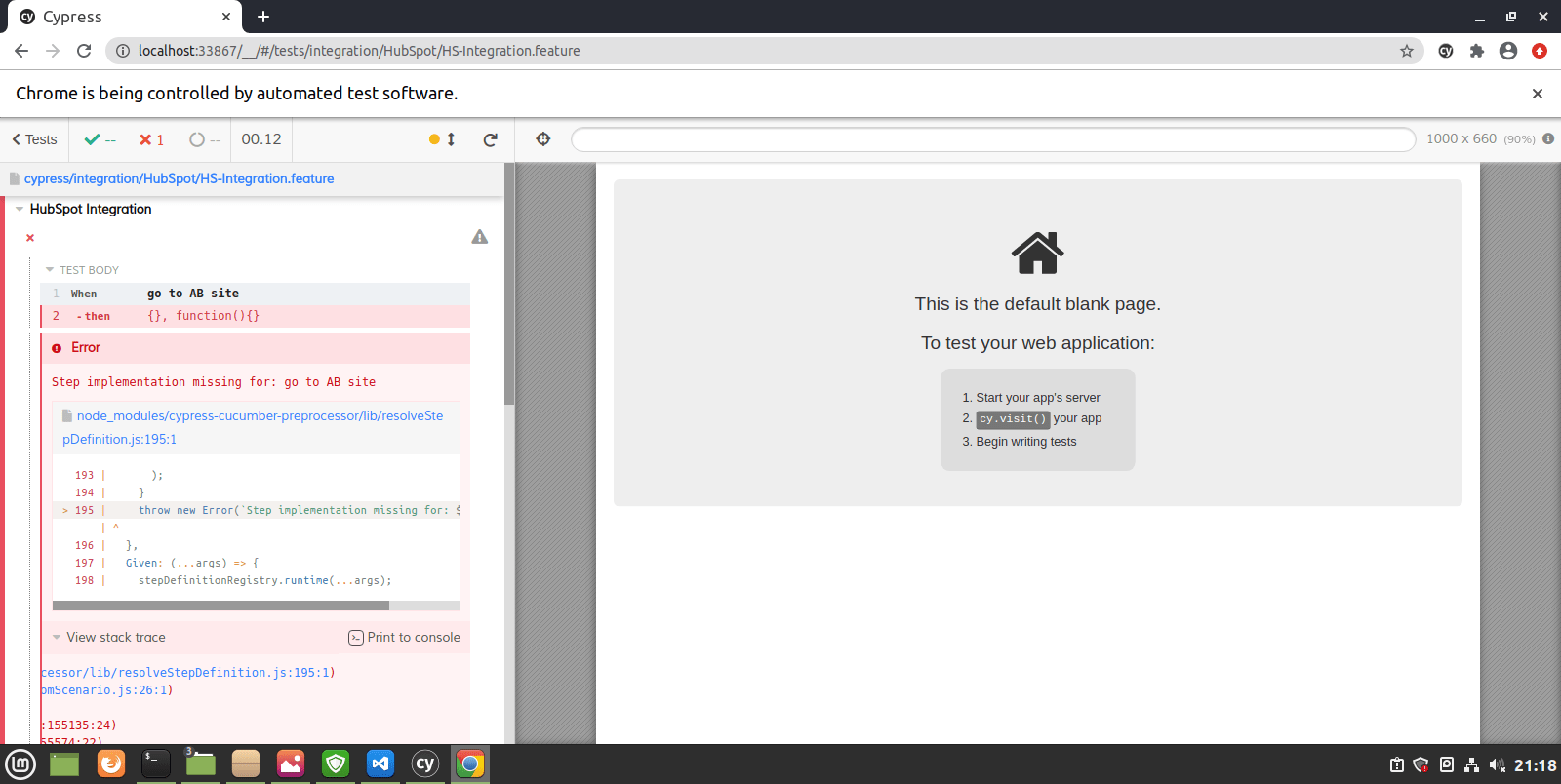The image size is (1561, 784).
Task: Select the then function command row
Action: pyautogui.click(x=256, y=316)
